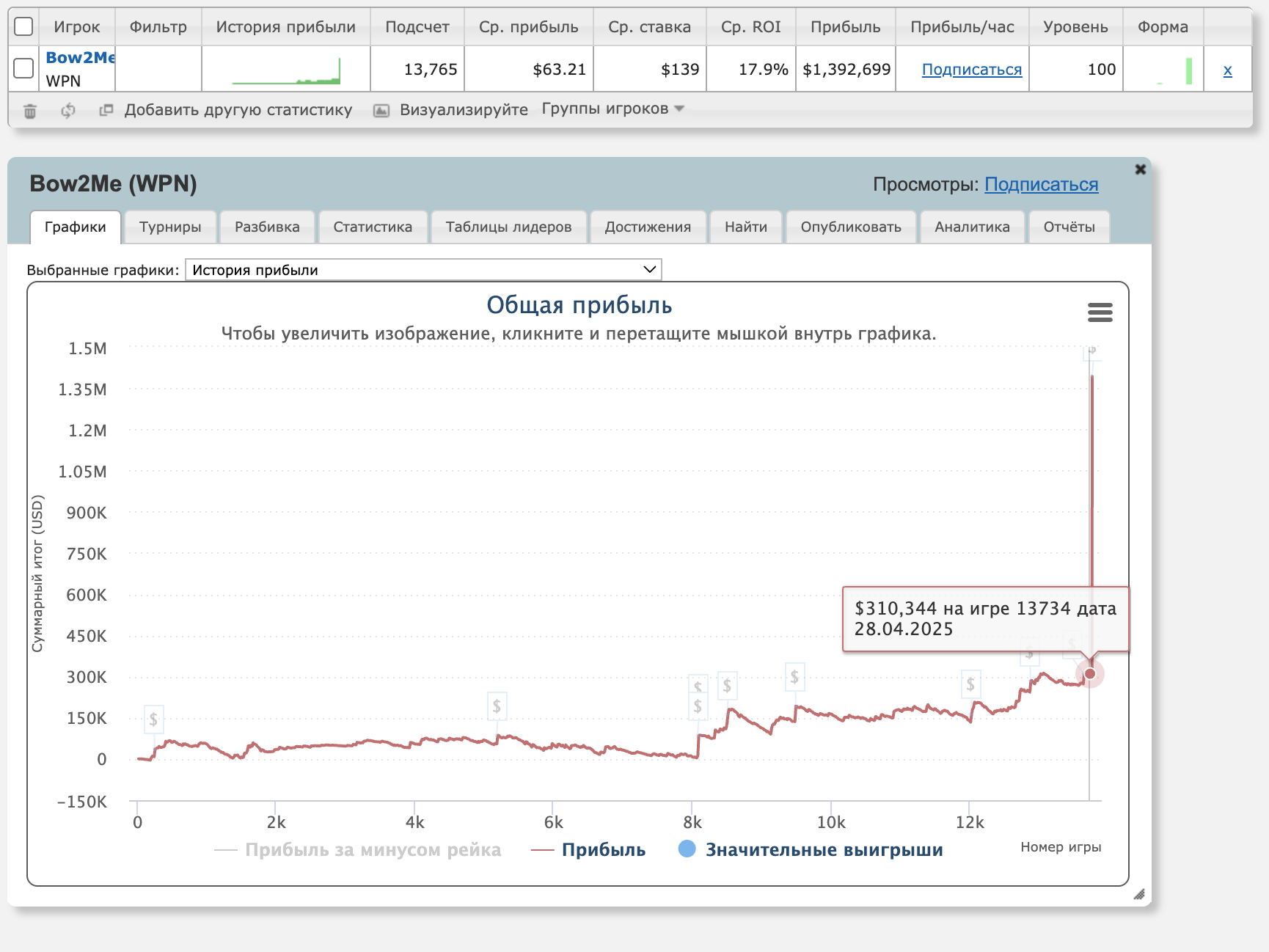Toggle Значительные выигрыши legend series
Viewport: 1269px width, 952px height.
coord(811,849)
